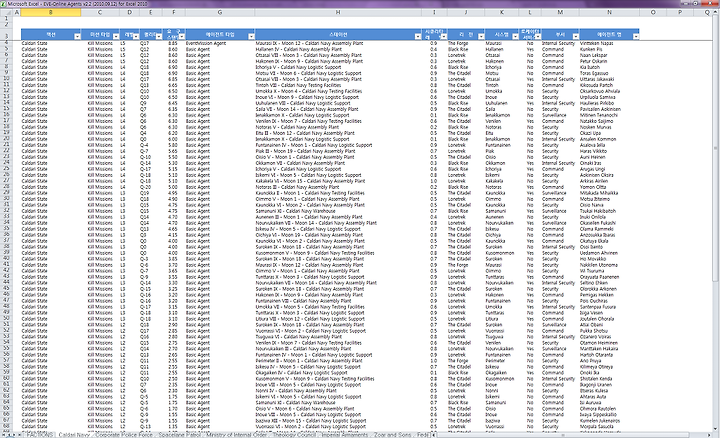
Task: Switch to the Imperial Armaments sheet tab
Action: (345, 434)
